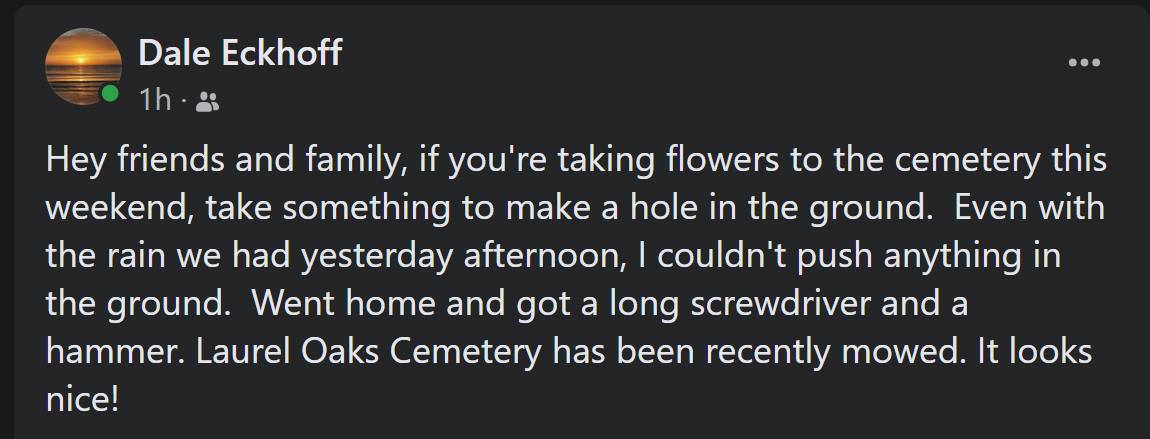Click the phrase "hole in the ground"
The height and width of the screenshot is (439, 1150).
coord(786,210)
